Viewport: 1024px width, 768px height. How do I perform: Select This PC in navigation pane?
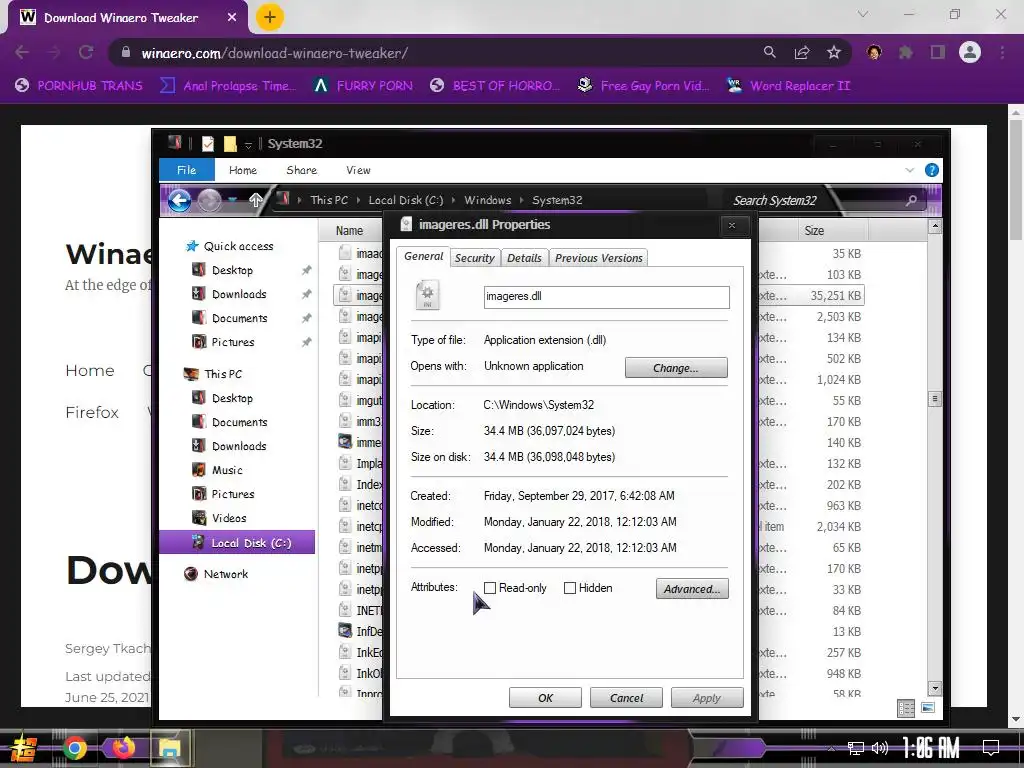pyautogui.click(x=223, y=374)
